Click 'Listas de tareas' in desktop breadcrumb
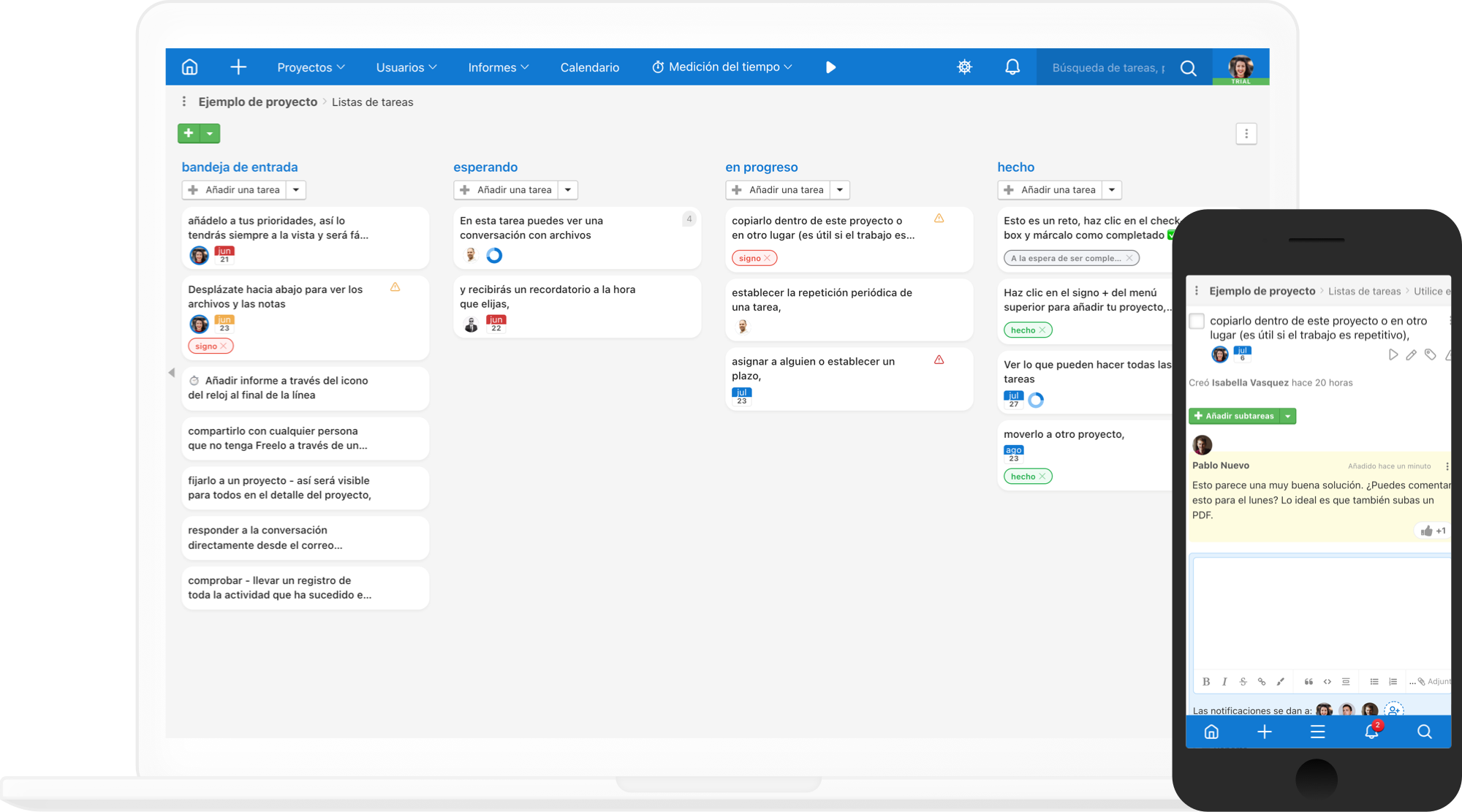1462x812 pixels. pyautogui.click(x=373, y=102)
